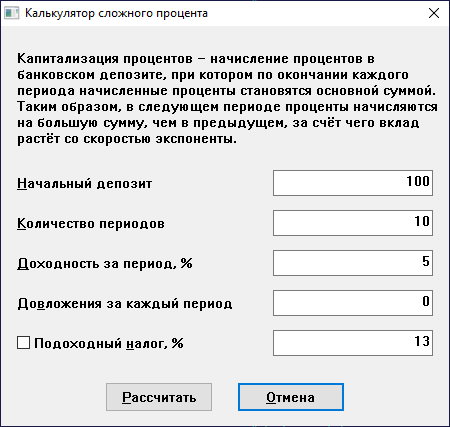450x427 pixels.
Task: Select the Количество периодов input field
Action: pos(353,223)
